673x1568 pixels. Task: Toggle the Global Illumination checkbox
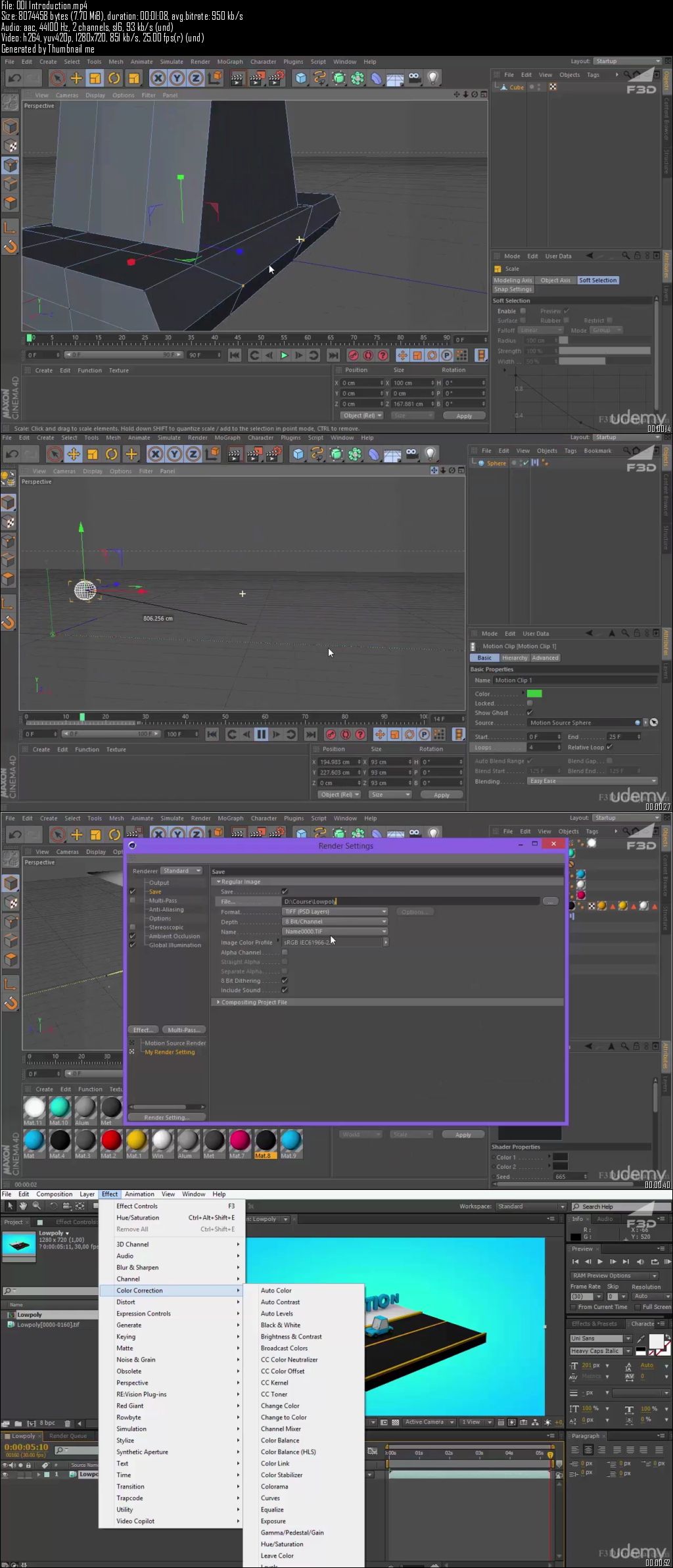pyautogui.click(x=132, y=945)
